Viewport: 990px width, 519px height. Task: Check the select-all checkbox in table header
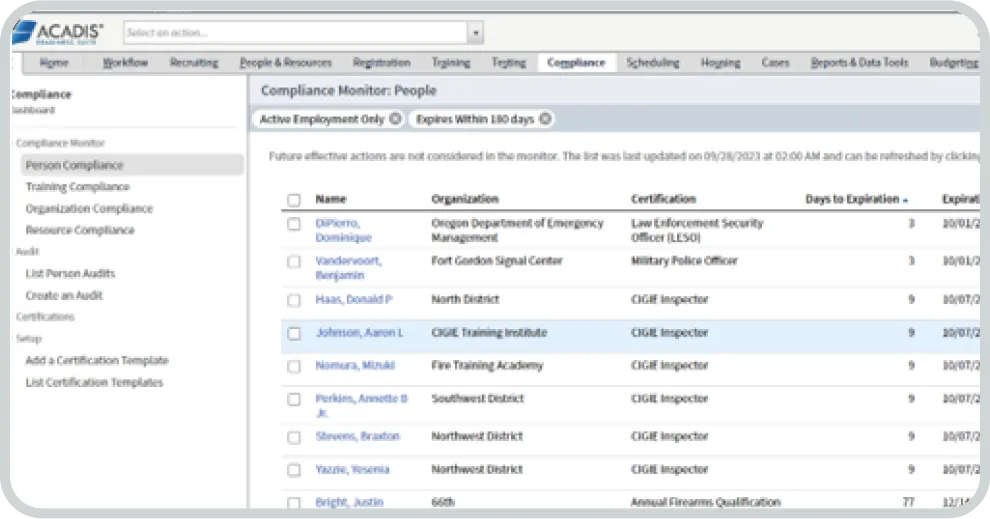coord(294,200)
